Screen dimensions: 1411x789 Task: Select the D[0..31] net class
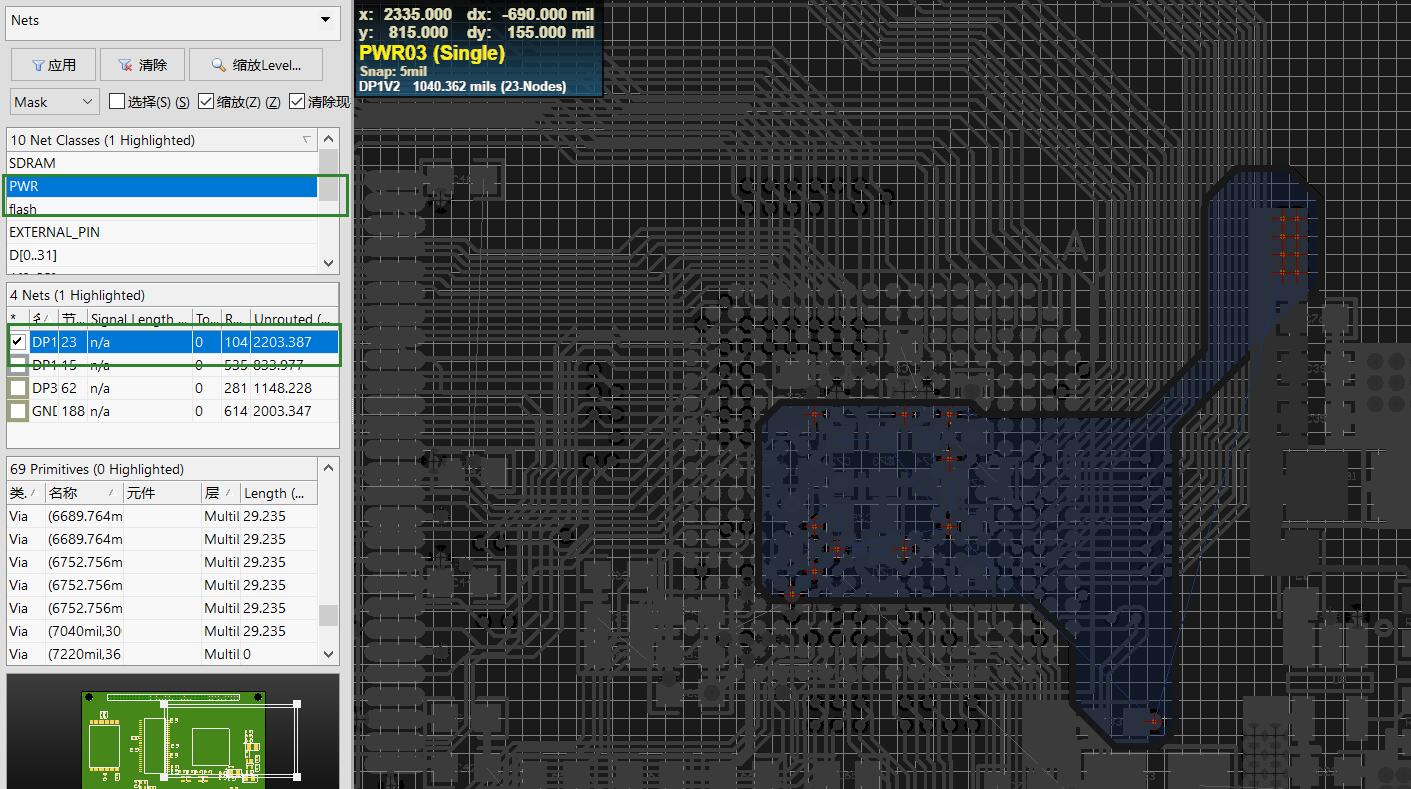(162, 255)
